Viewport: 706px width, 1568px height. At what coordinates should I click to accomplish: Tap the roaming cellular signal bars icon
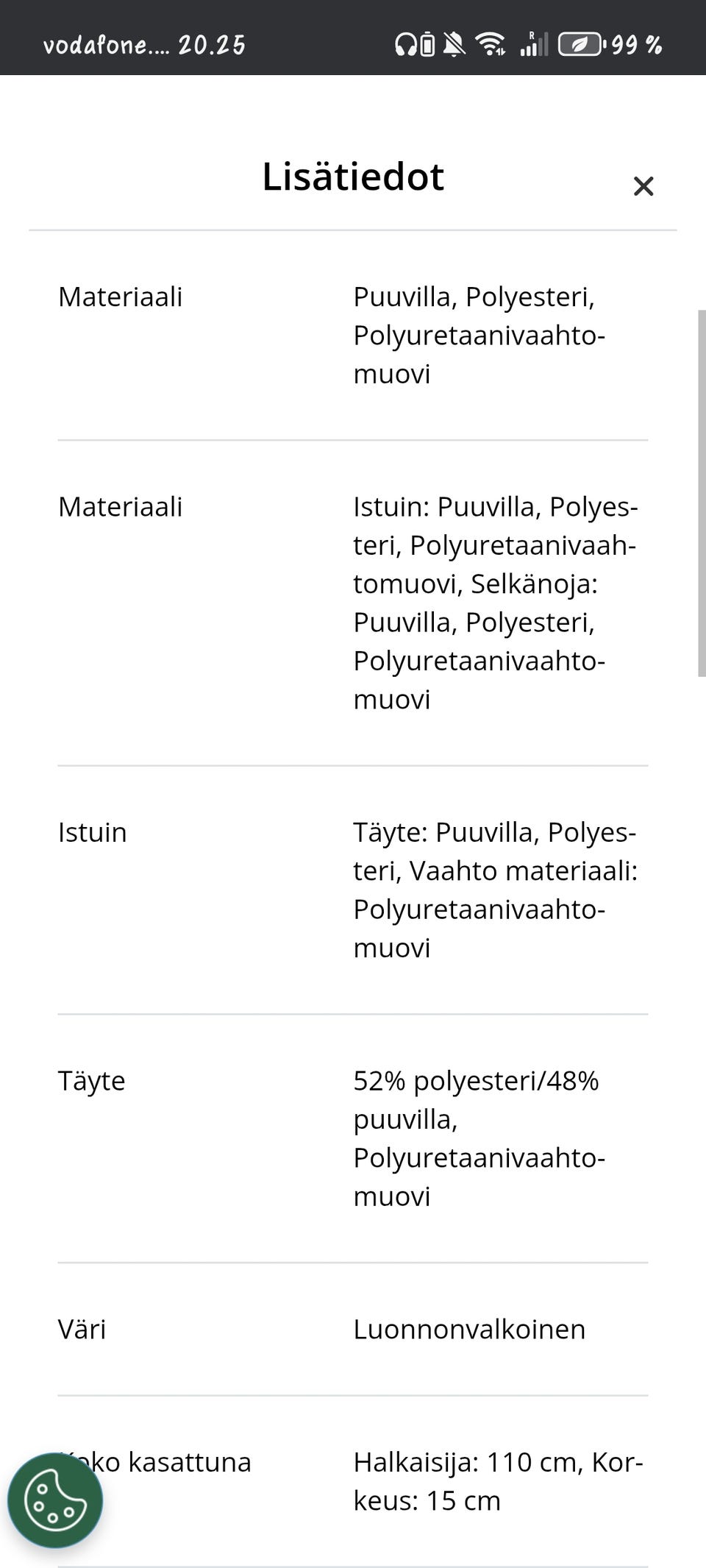(533, 45)
